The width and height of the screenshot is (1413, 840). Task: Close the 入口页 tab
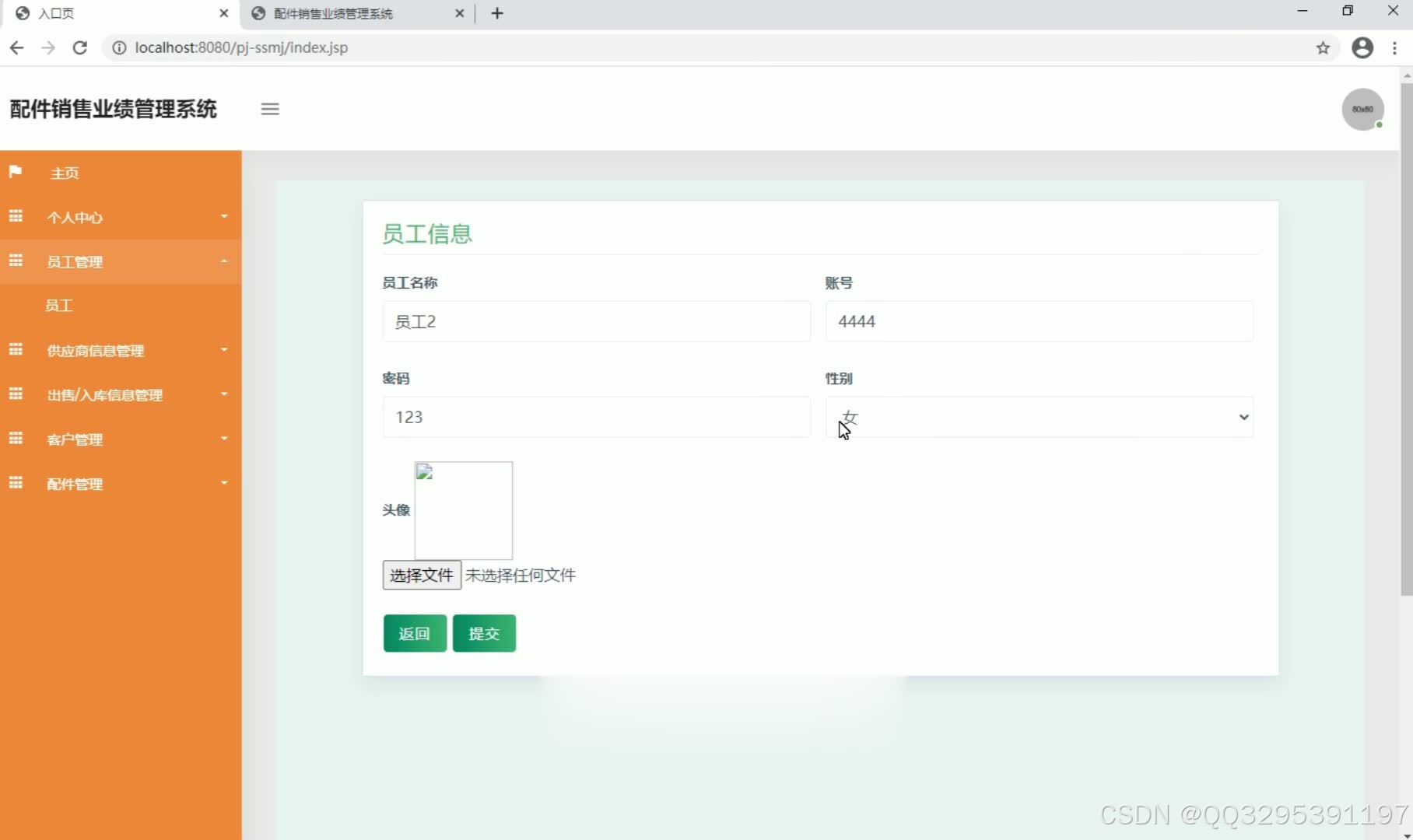[223, 13]
